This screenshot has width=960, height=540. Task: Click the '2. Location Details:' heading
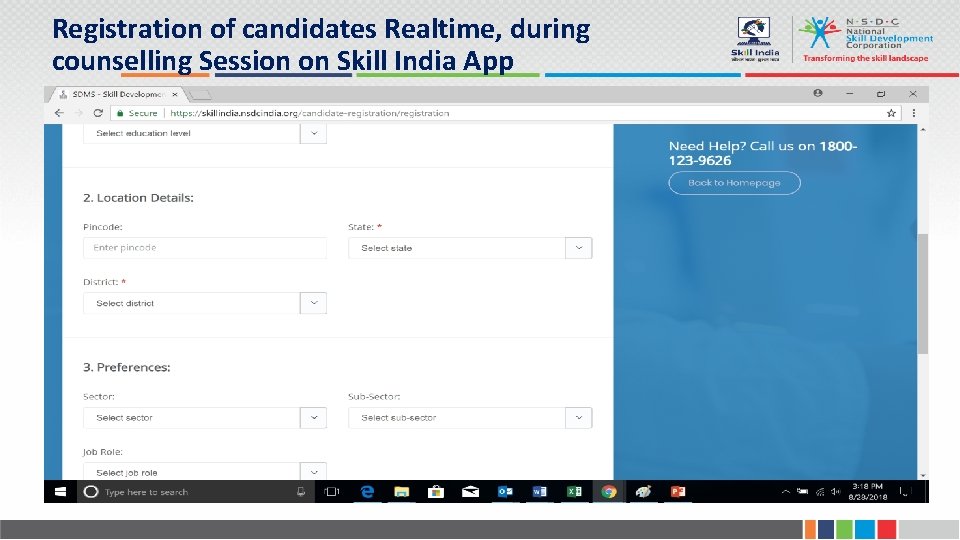pos(138,198)
